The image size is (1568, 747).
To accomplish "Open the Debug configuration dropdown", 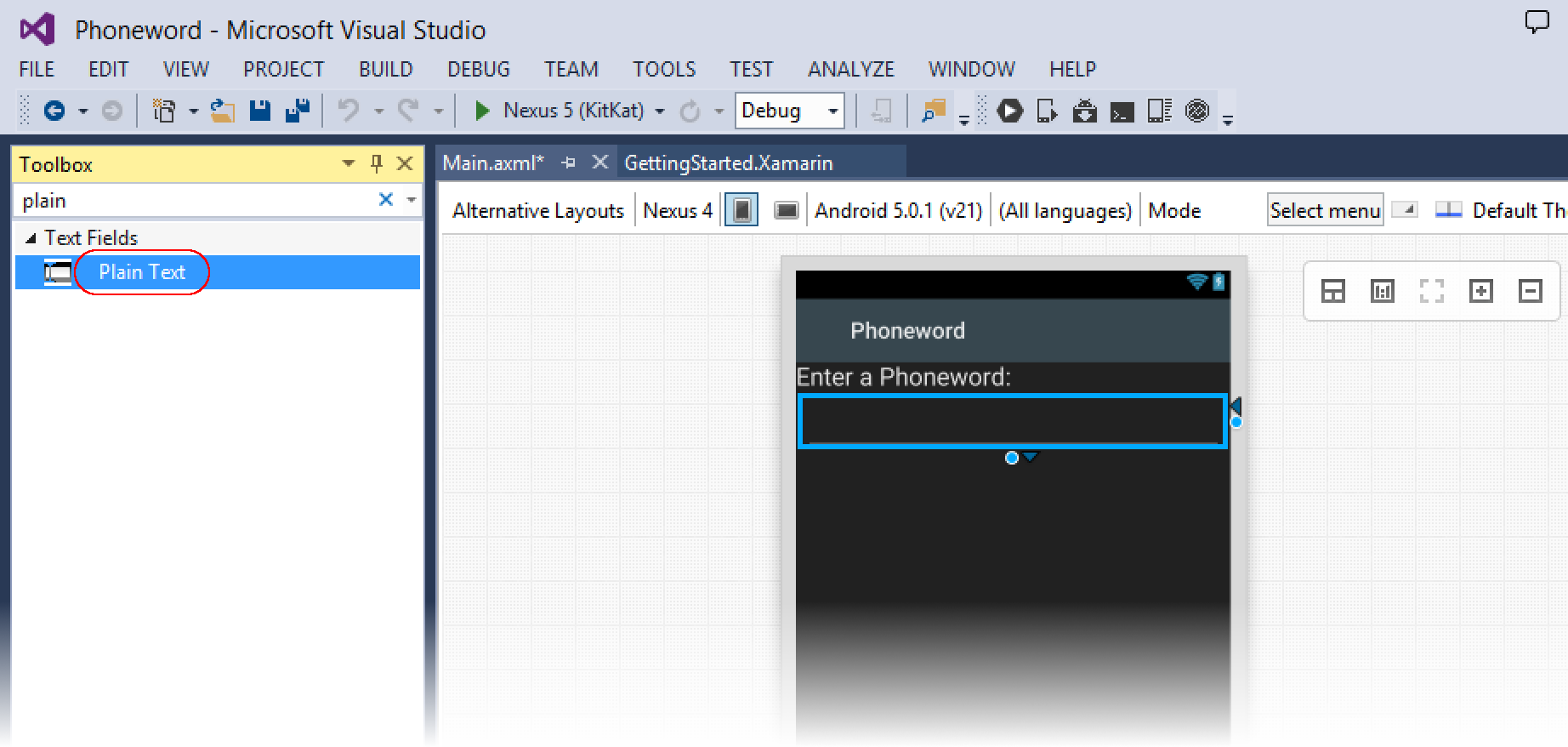I will [832, 111].
